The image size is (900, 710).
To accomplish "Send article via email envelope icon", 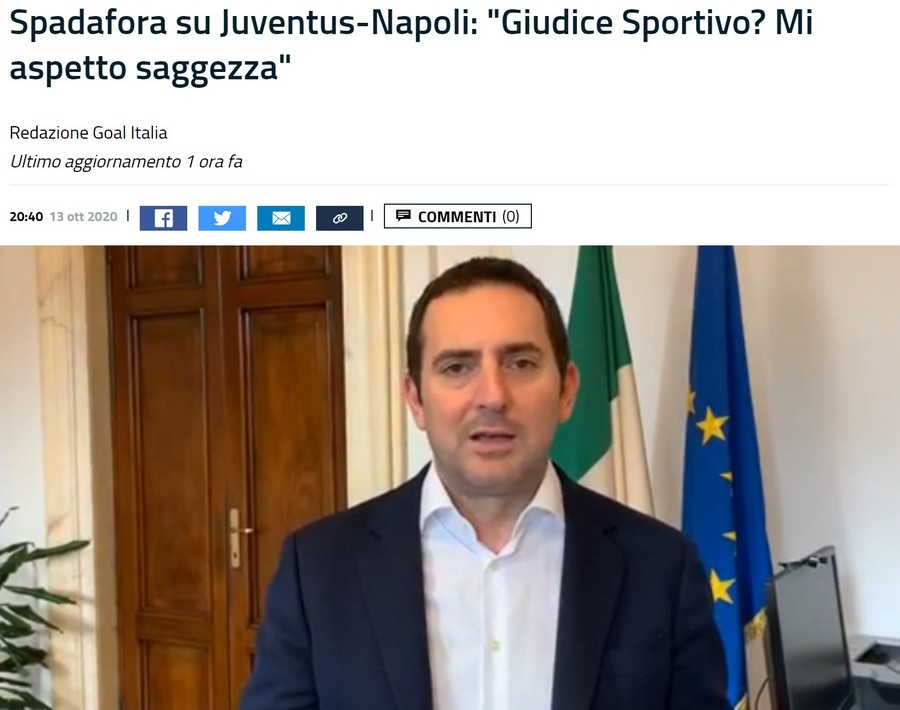I will pos(281,218).
